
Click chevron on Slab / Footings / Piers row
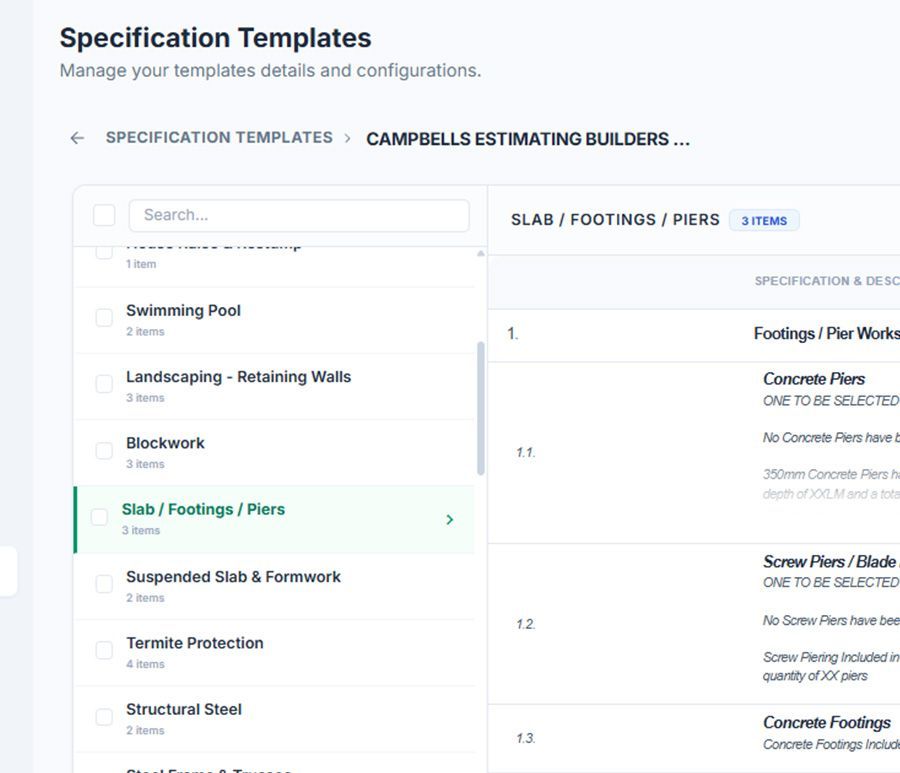tap(449, 520)
